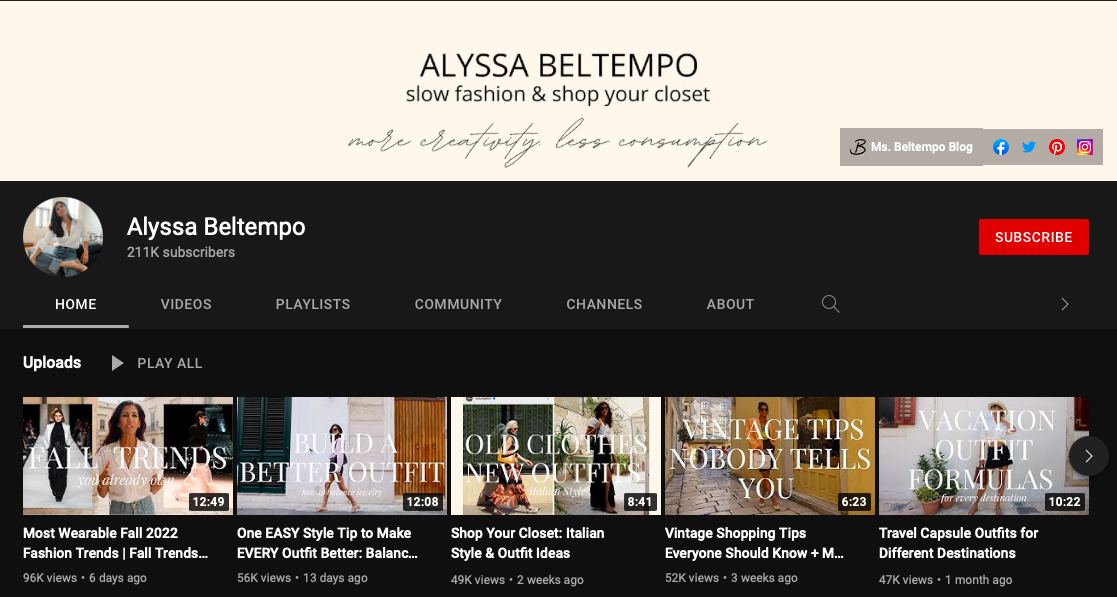Click the 10:22 duration badge

(x=1064, y=502)
